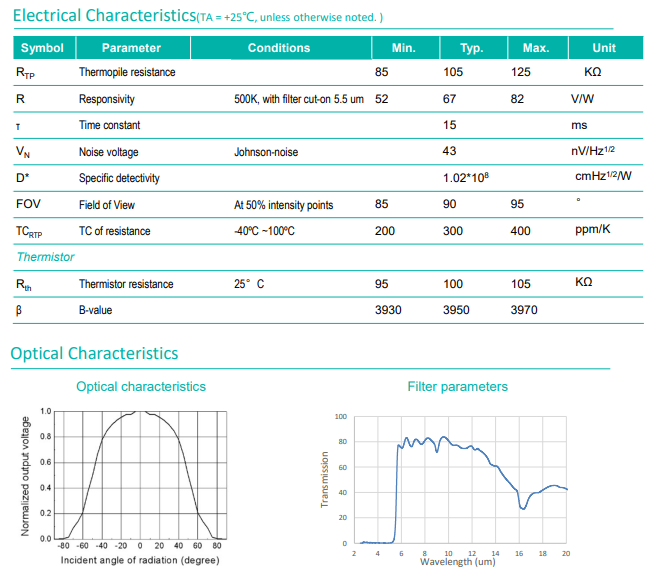Click the Conditions column header

pyautogui.click(x=279, y=48)
